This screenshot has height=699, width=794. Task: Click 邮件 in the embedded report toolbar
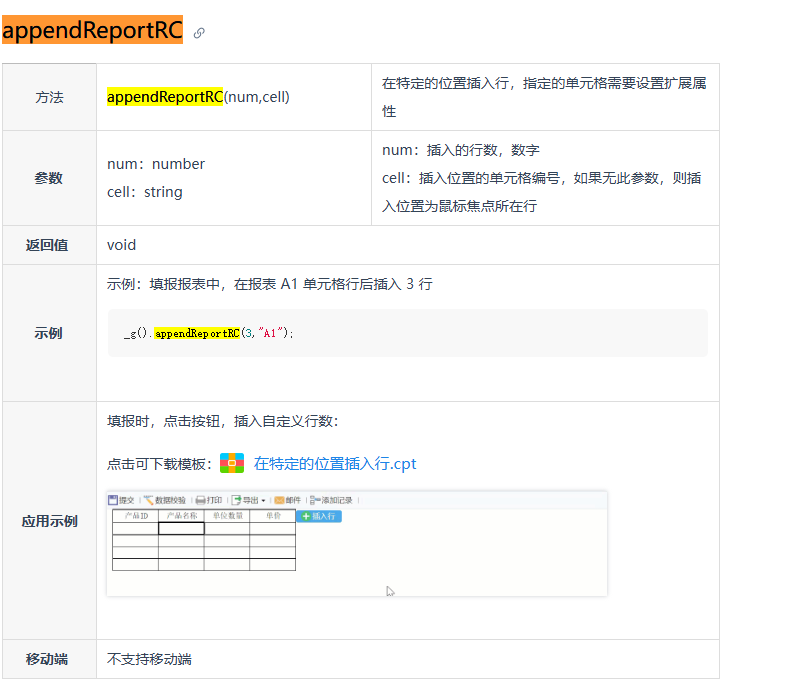pyautogui.click(x=288, y=500)
